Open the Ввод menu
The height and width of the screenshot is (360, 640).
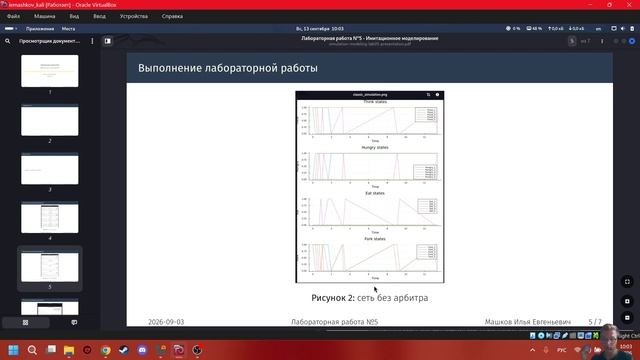[99, 16]
